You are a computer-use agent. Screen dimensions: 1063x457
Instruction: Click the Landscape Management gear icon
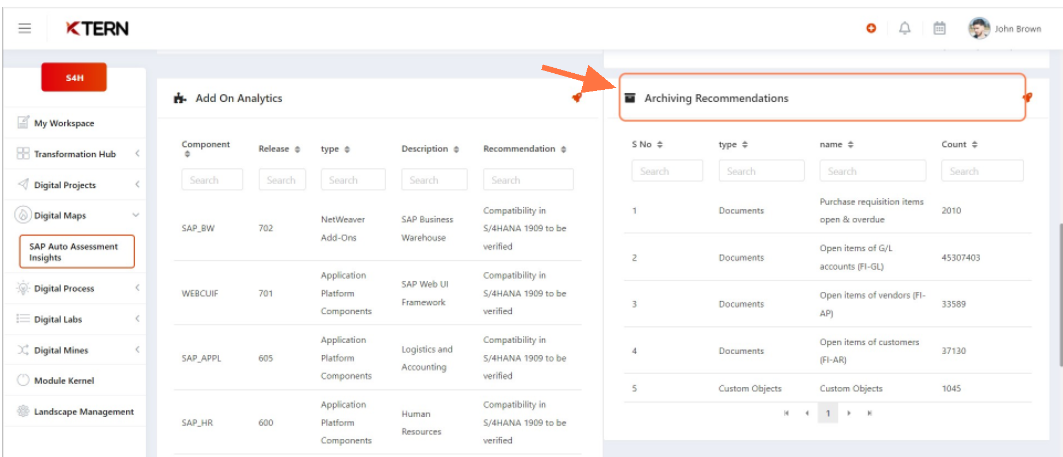tap(23, 412)
